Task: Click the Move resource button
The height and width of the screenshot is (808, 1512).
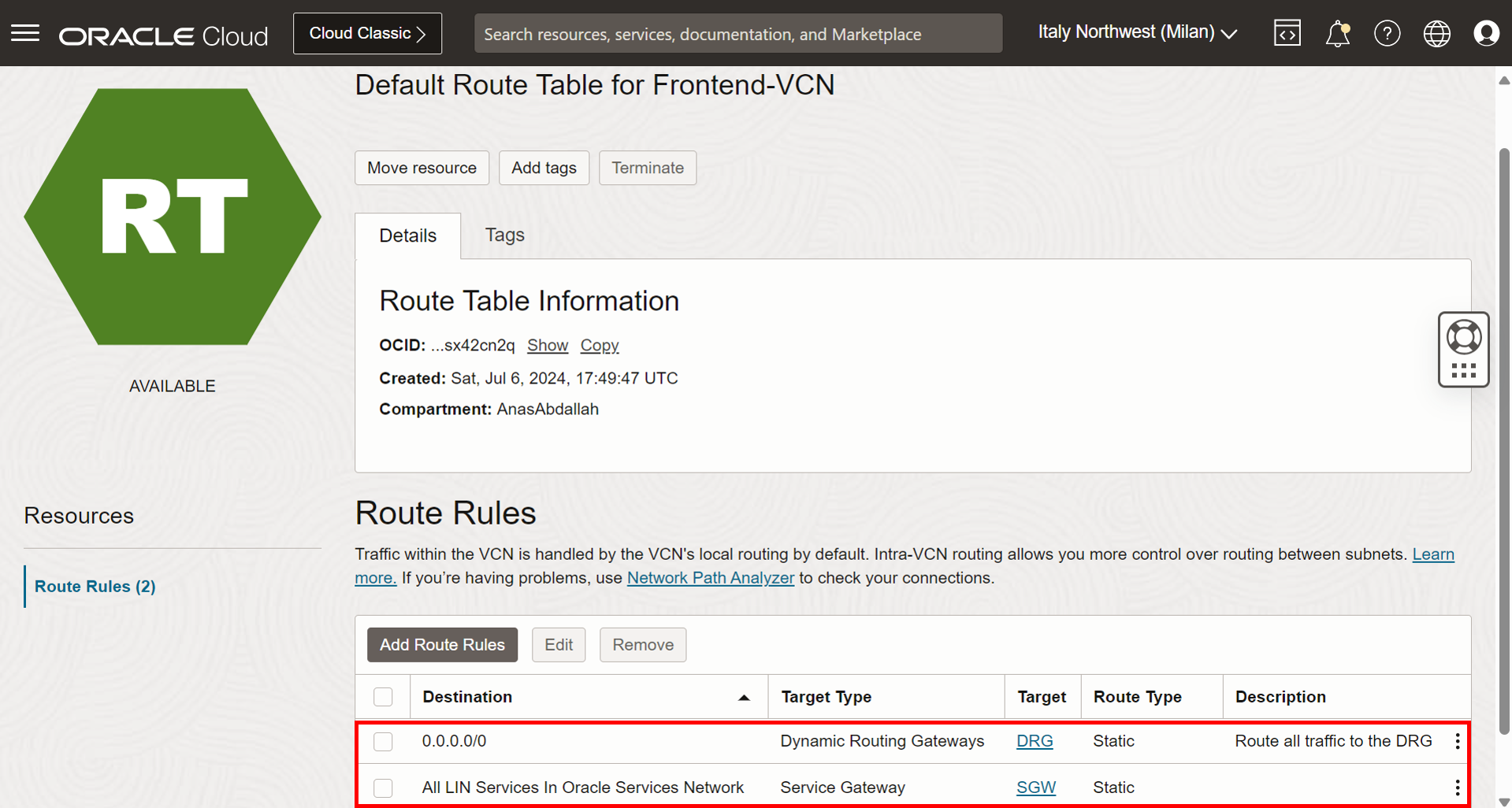Action: point(422,168)
